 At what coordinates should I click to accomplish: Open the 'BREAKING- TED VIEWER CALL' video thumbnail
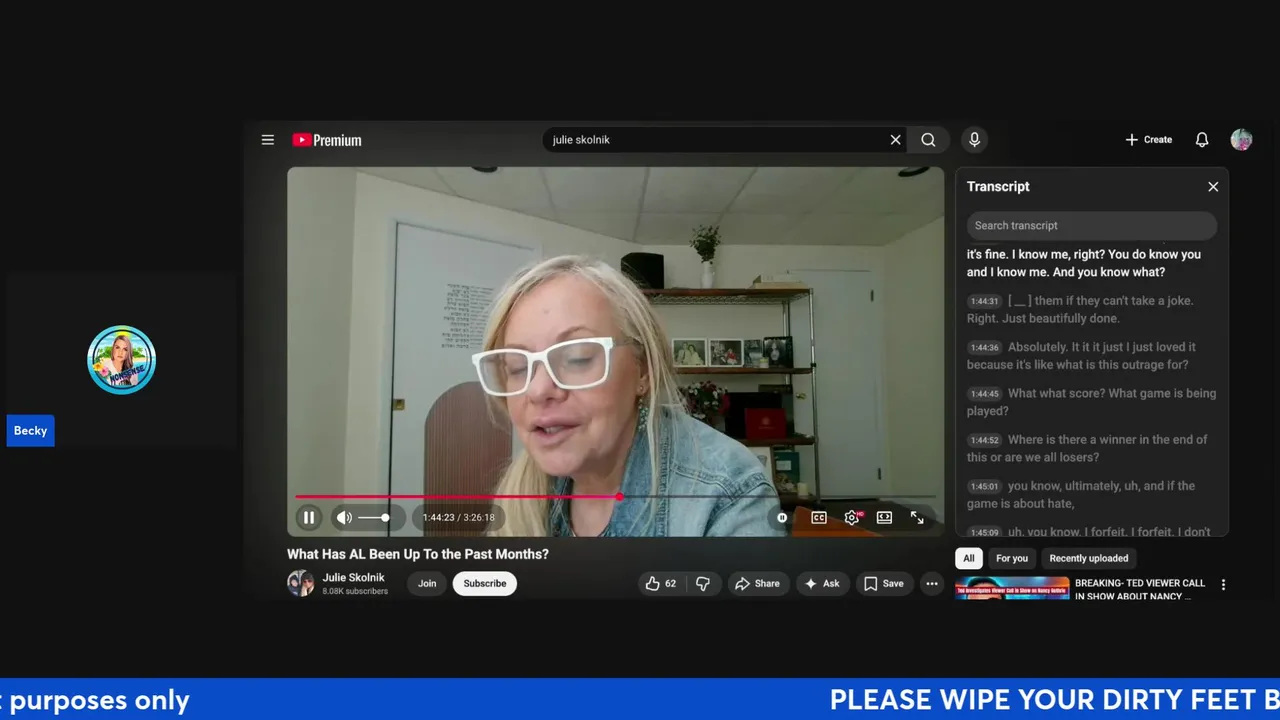[1012, 588]
